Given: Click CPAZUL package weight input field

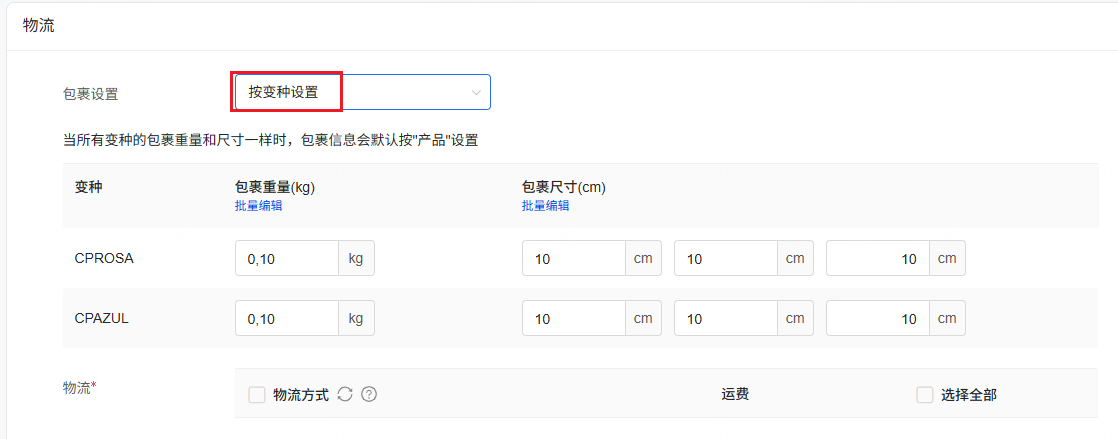Looking at the screenshot, I should pyautogui.click(x=287, y=319).
